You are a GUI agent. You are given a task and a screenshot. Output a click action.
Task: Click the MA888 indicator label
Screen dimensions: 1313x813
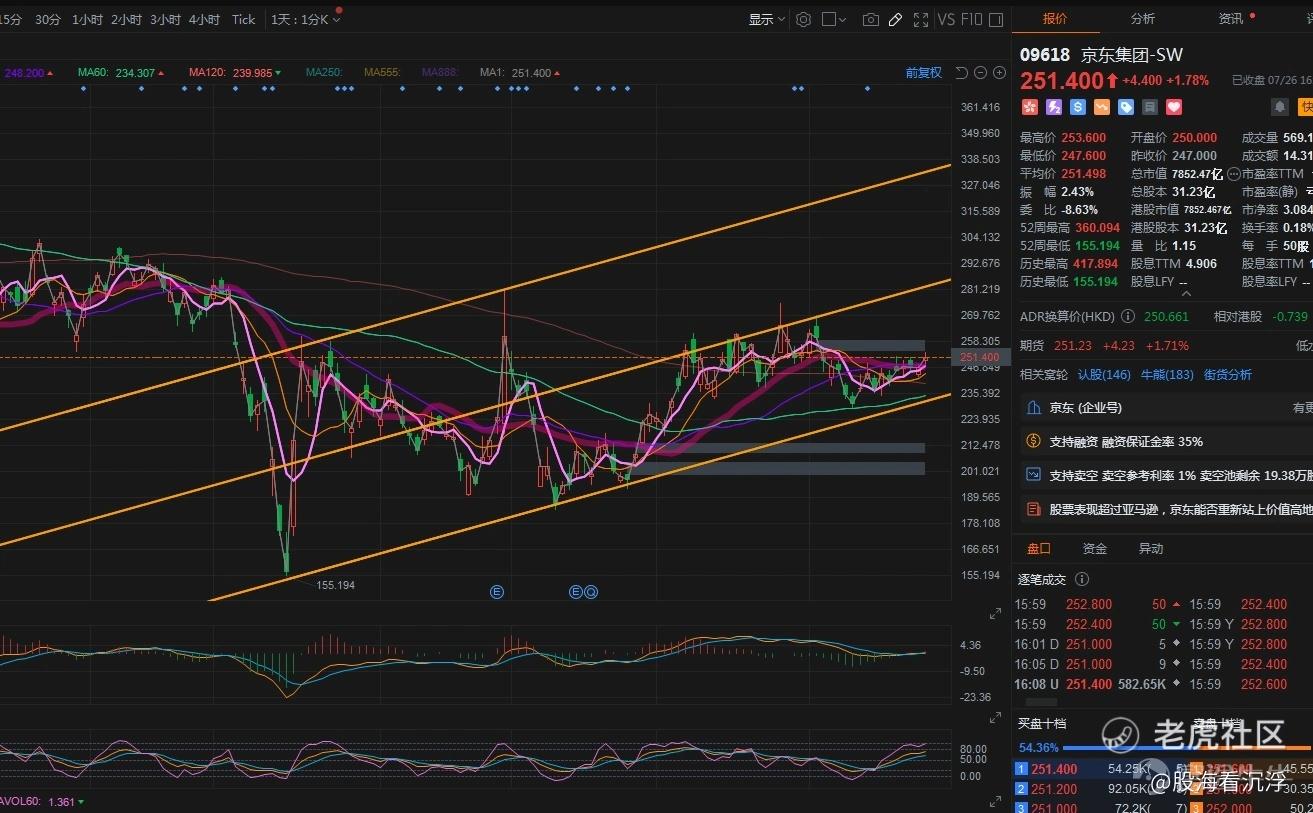point(440,73)
